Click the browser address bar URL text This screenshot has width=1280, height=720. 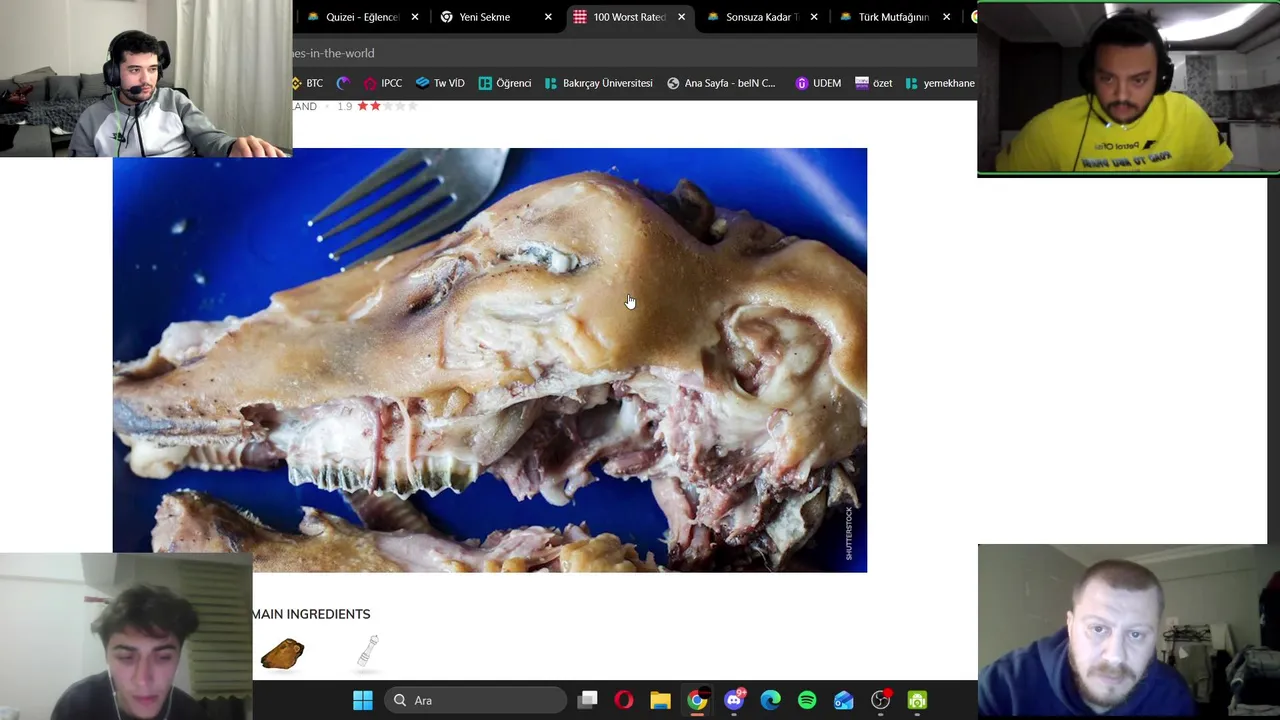pos(334,53)
